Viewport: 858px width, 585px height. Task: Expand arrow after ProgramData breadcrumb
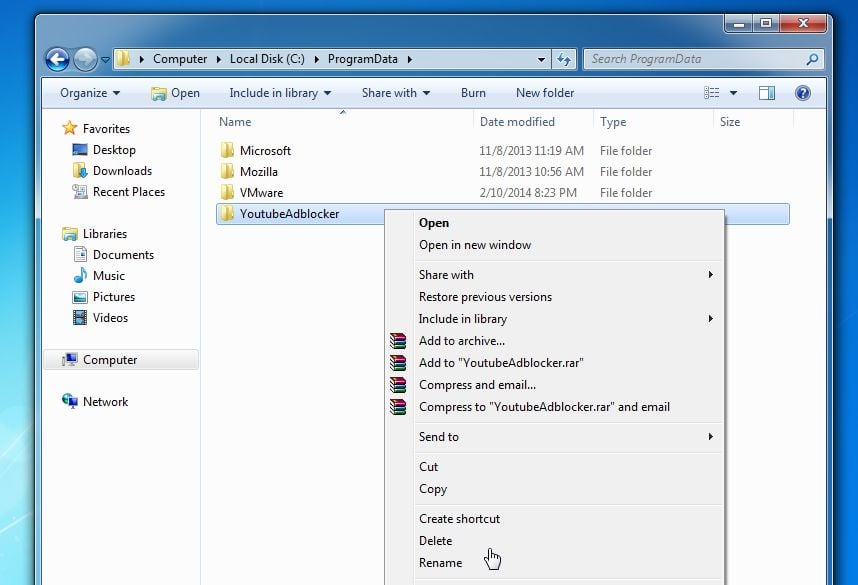(409, 59)
